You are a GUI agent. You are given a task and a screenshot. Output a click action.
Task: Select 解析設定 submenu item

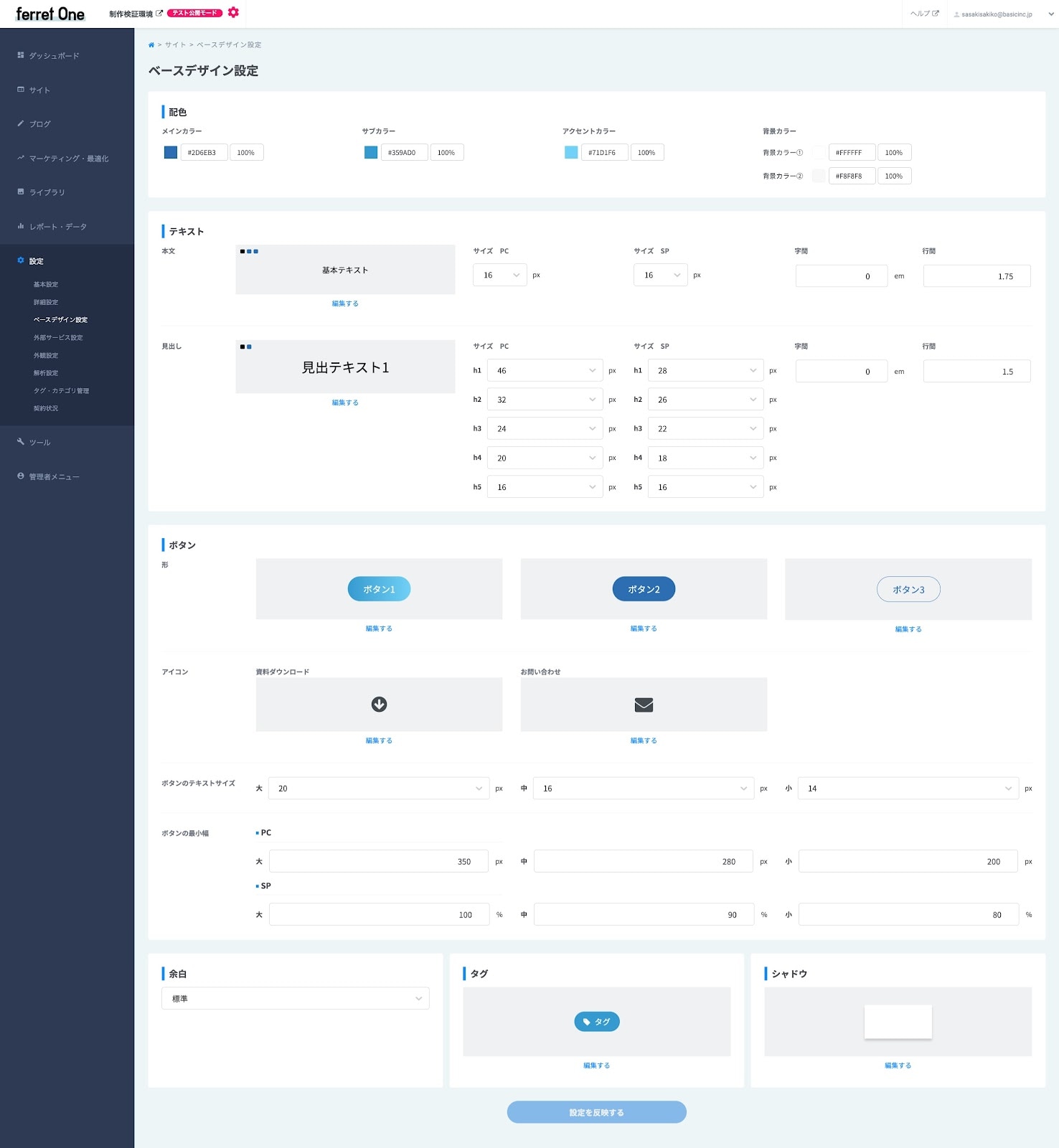(x=46, y=373)
